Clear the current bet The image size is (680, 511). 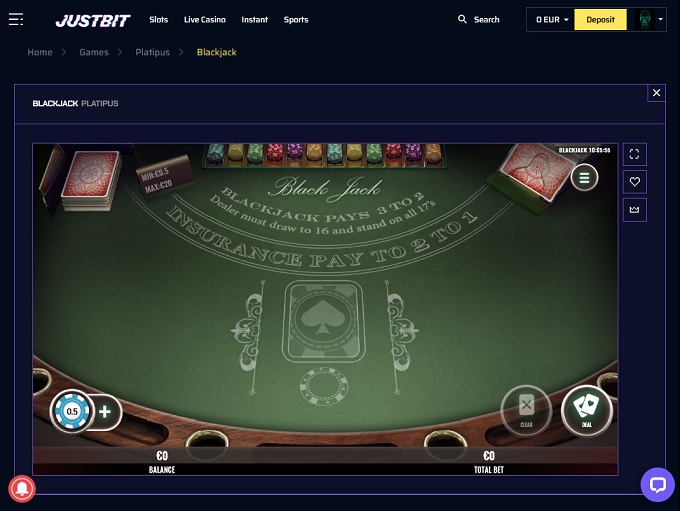click(526, 410)
